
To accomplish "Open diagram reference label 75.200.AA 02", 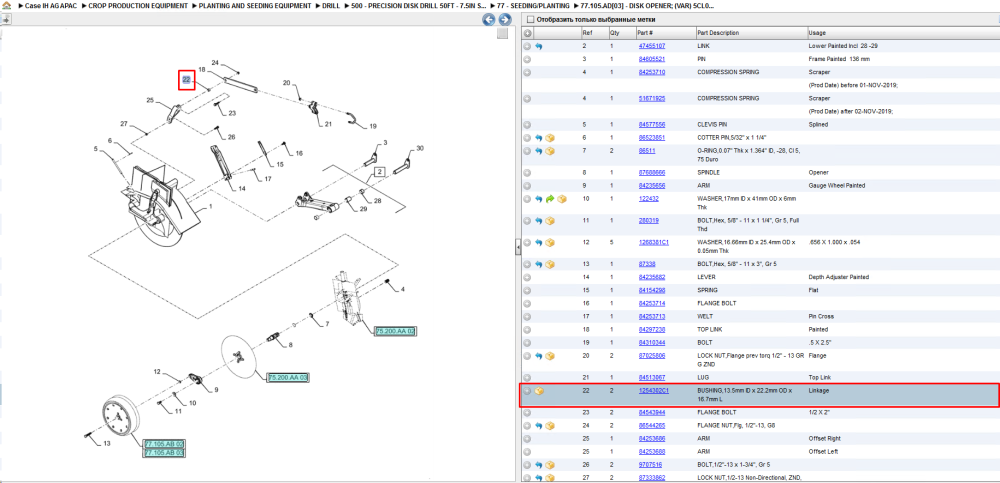I will point(395,331).
